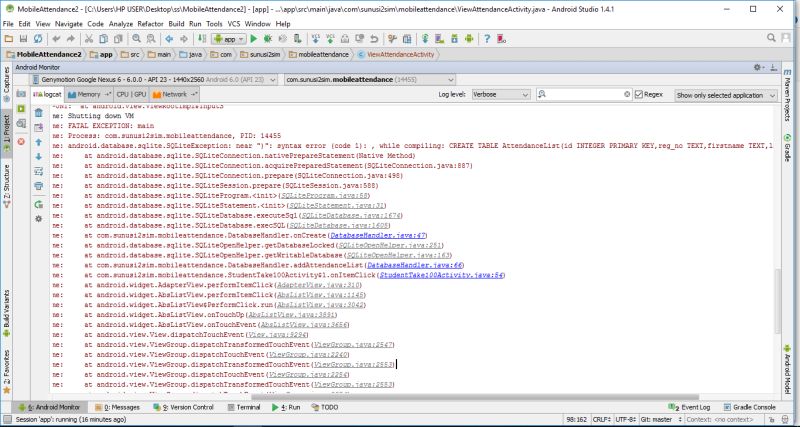Open logcat settings gear in left gutter
Image resolution: width=800 pixels, height=427 pixels.
point(38,219)
